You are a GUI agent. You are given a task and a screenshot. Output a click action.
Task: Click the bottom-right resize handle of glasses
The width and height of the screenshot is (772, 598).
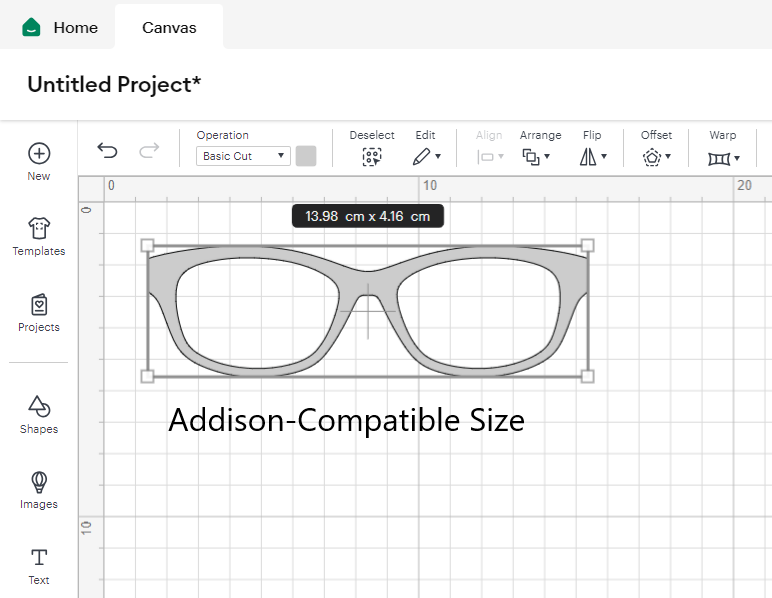click(587, 376)
